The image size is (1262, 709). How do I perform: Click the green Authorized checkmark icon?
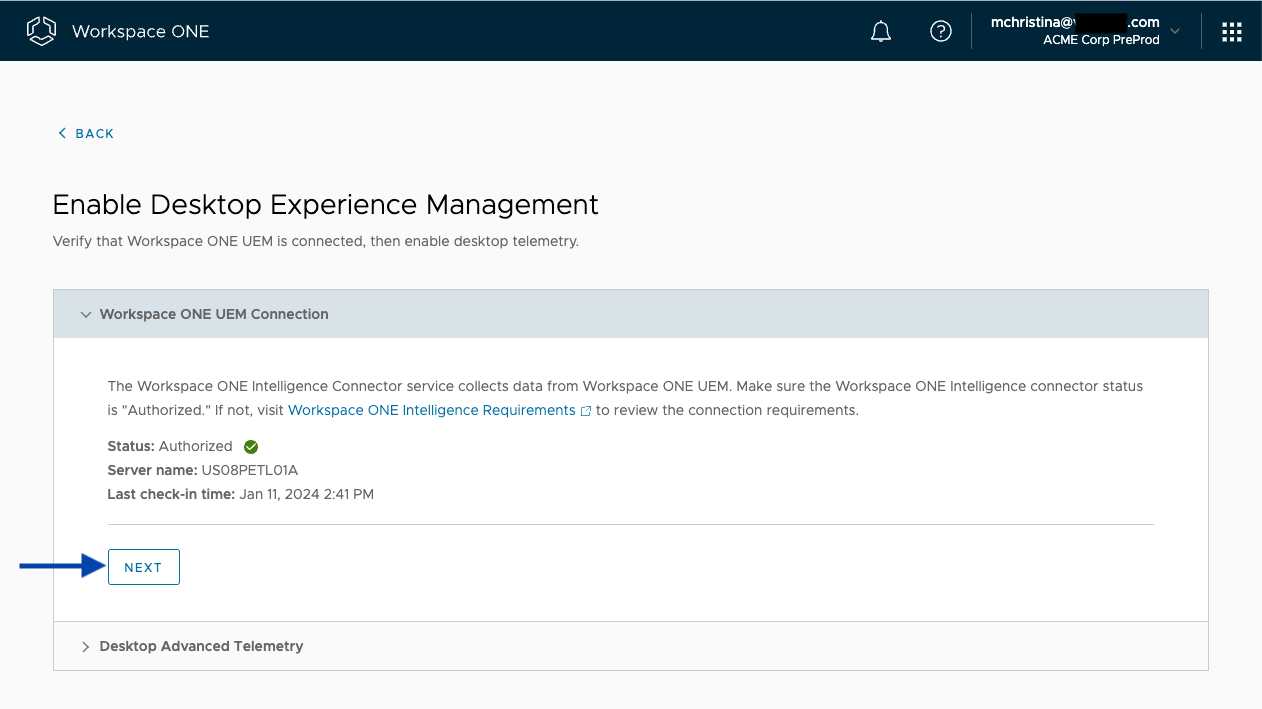(x=251, y=447)
